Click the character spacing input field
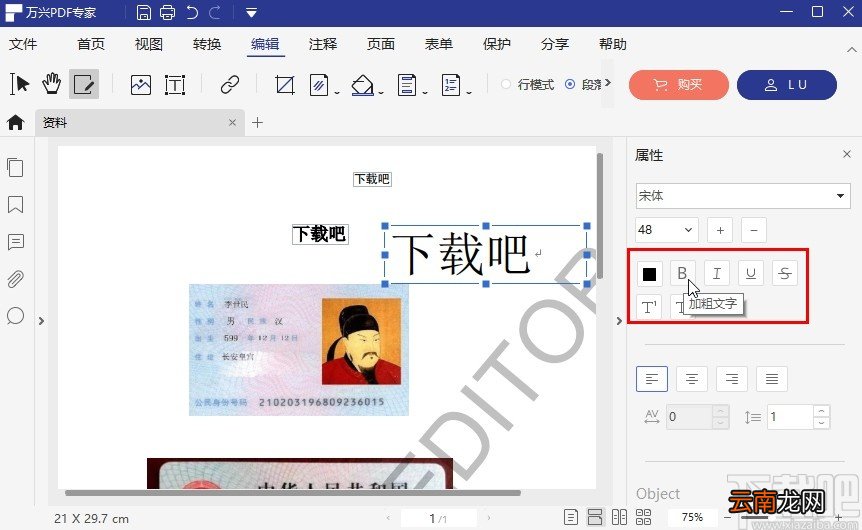The image size is (862, 530). (x=689, y=417)
